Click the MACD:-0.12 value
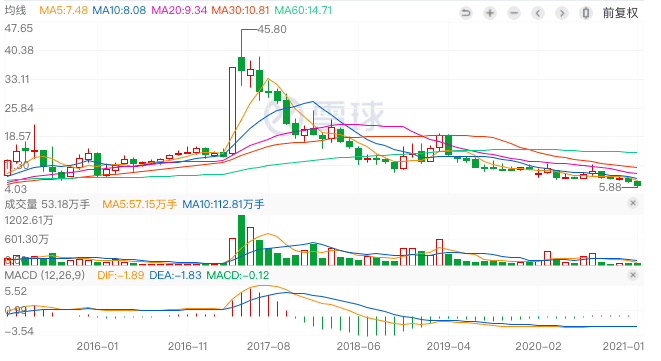 (x=238, y=275)
